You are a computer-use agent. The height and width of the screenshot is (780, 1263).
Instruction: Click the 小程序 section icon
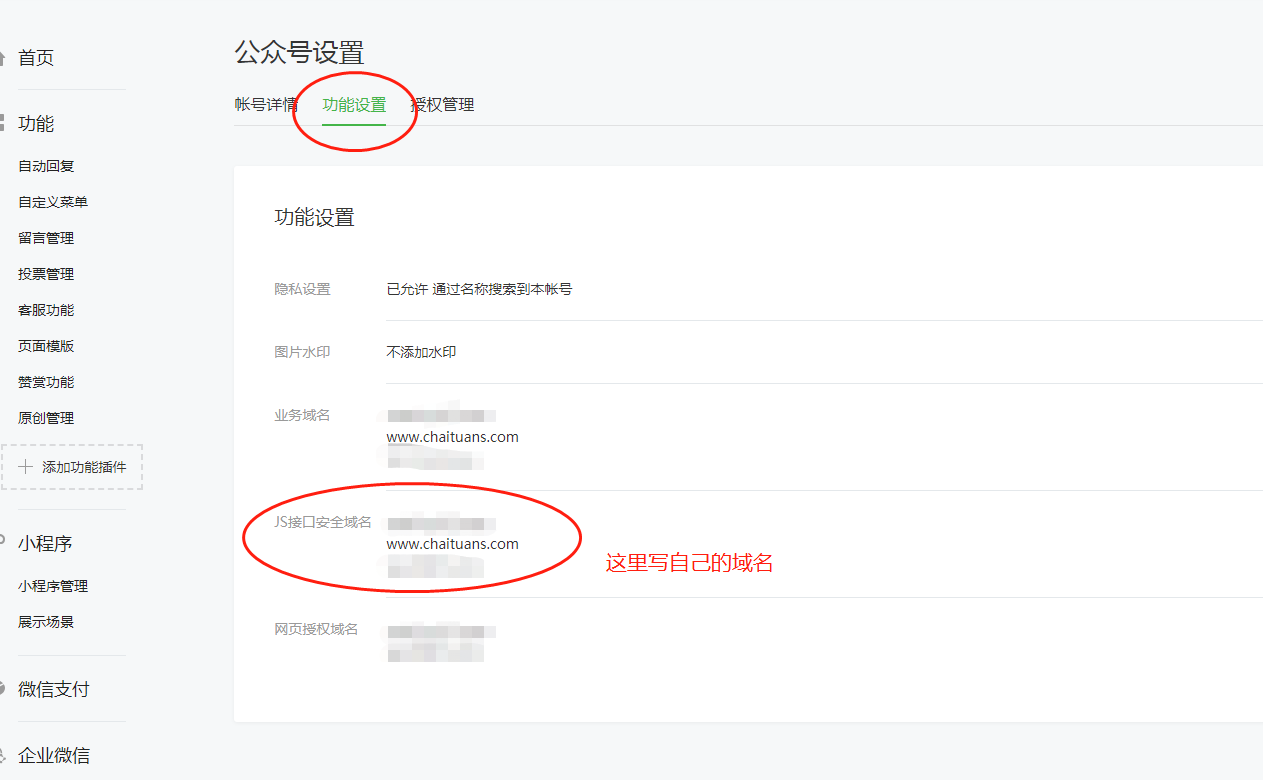pyautogui.click(x=3, y=542)
